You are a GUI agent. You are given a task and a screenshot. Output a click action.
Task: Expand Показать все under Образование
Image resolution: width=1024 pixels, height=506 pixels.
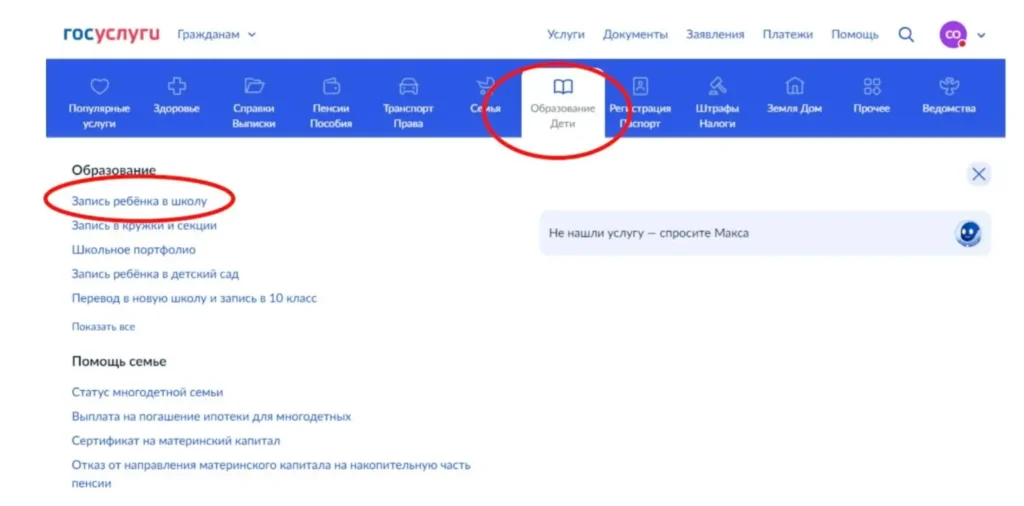pyautogui.click(x=103, y=326)
